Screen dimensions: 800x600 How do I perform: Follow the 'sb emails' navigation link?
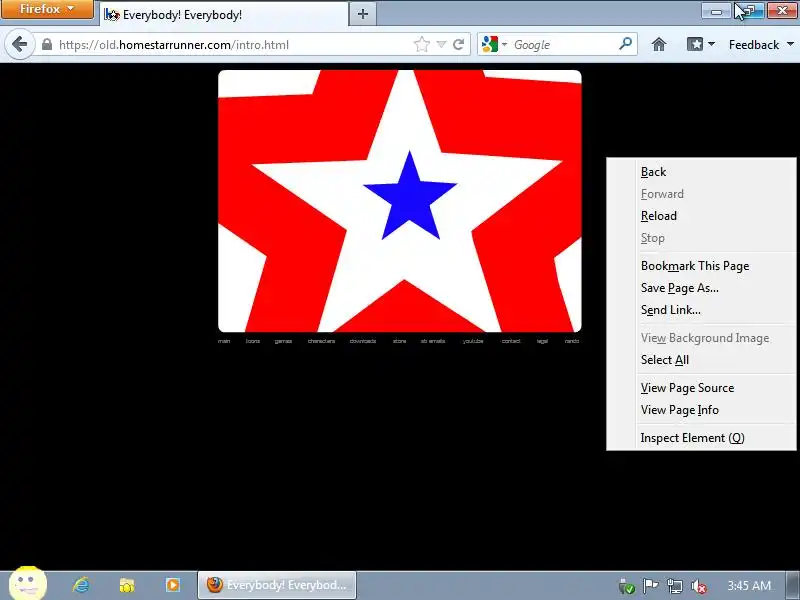click(x=433, y=341)
